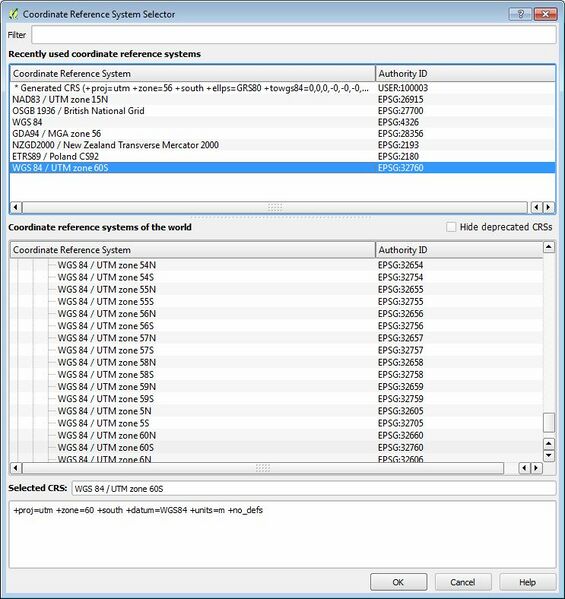Open Help for the CRS selector

tap(528, 582)
